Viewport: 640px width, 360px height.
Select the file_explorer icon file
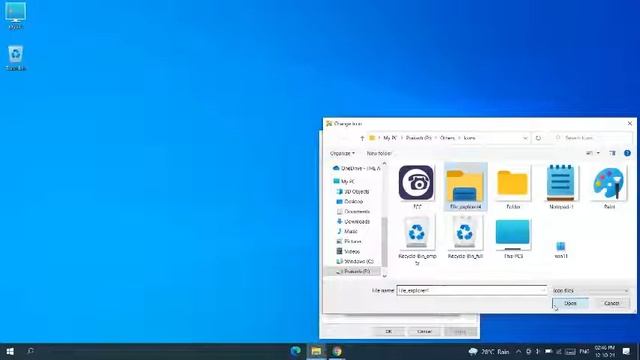[465, 187]
